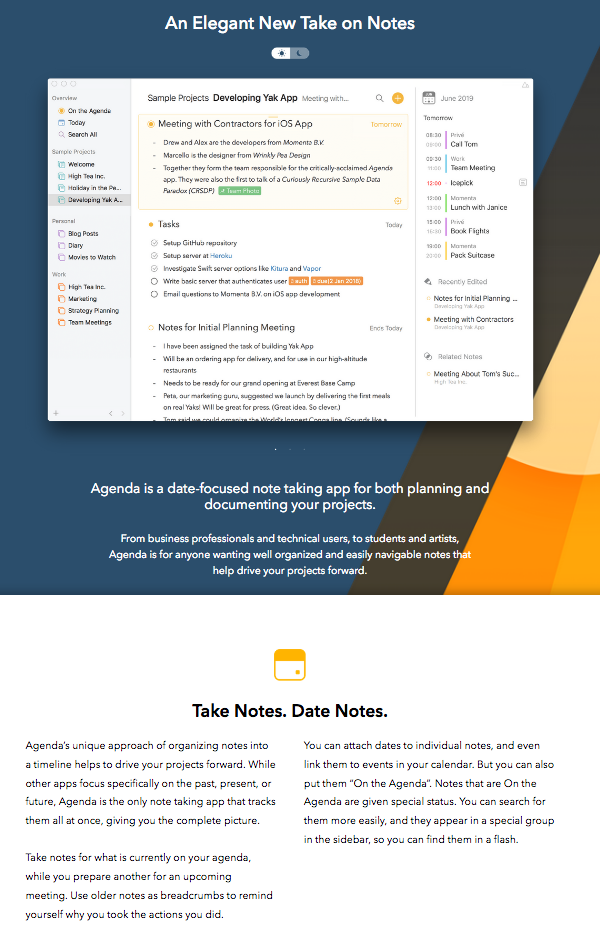Open the Marketing project

point(77,299)
